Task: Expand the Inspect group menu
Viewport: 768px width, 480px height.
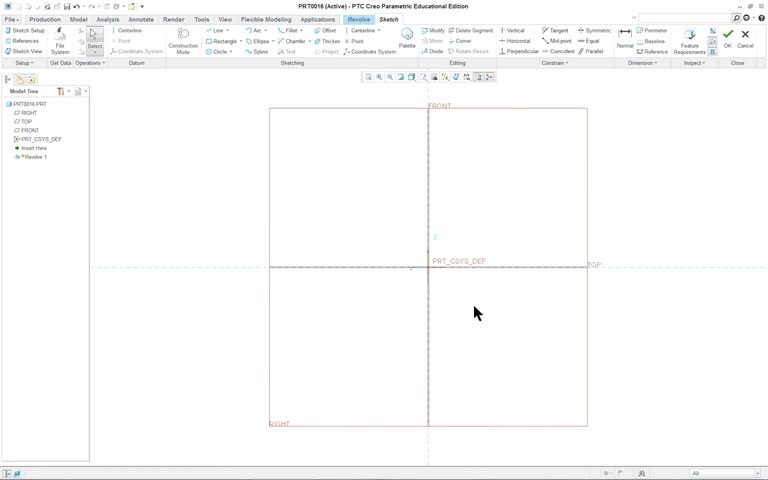Action: (x=695, y=63)
